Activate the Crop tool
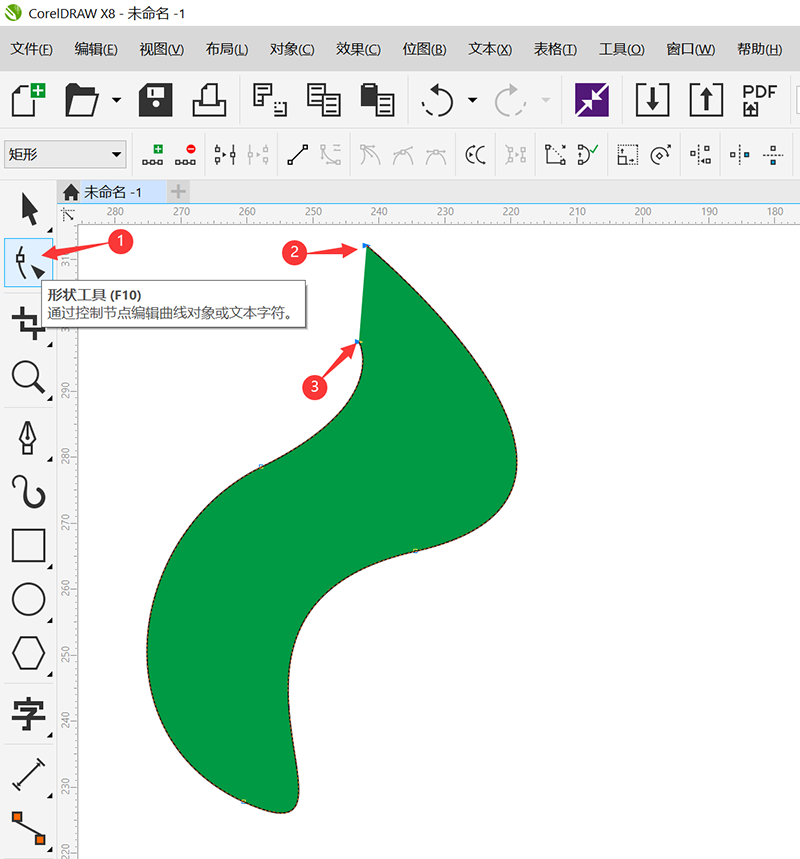800x859 pixels. click(x=28, y=322)
